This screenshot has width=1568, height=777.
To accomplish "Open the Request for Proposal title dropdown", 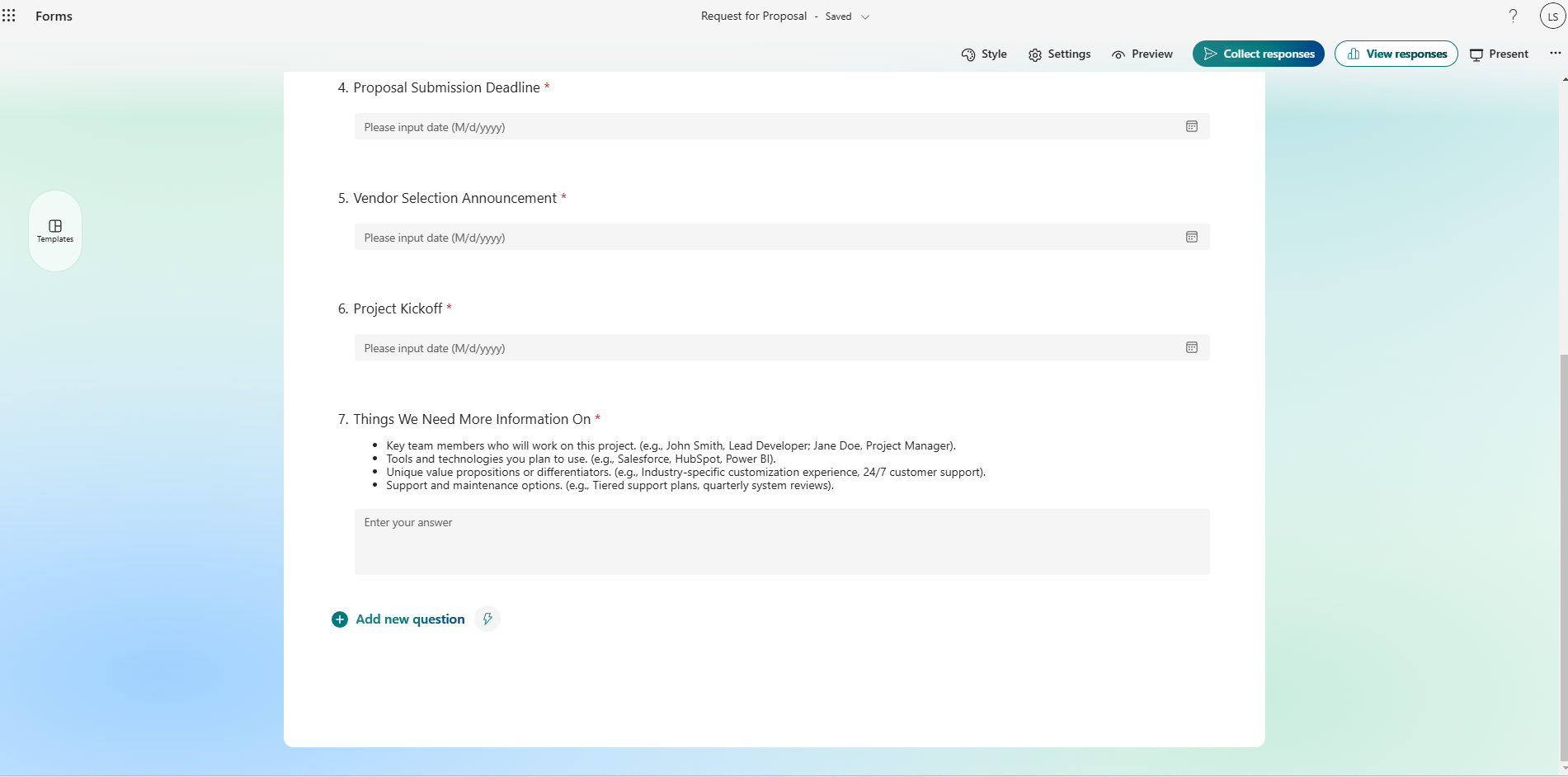I will click(x=865, y=16).
